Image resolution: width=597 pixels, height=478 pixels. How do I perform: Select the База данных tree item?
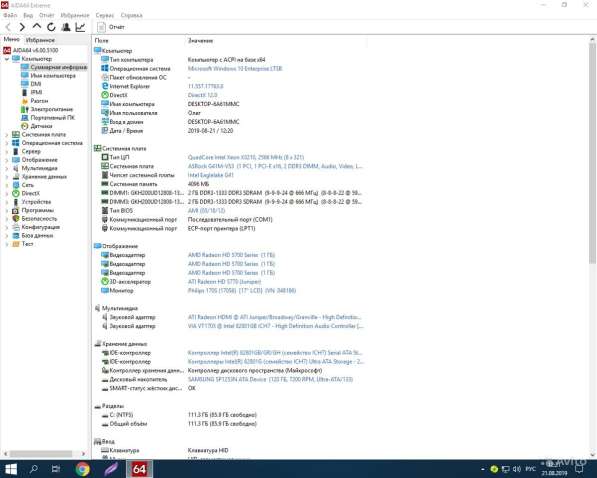33,235
